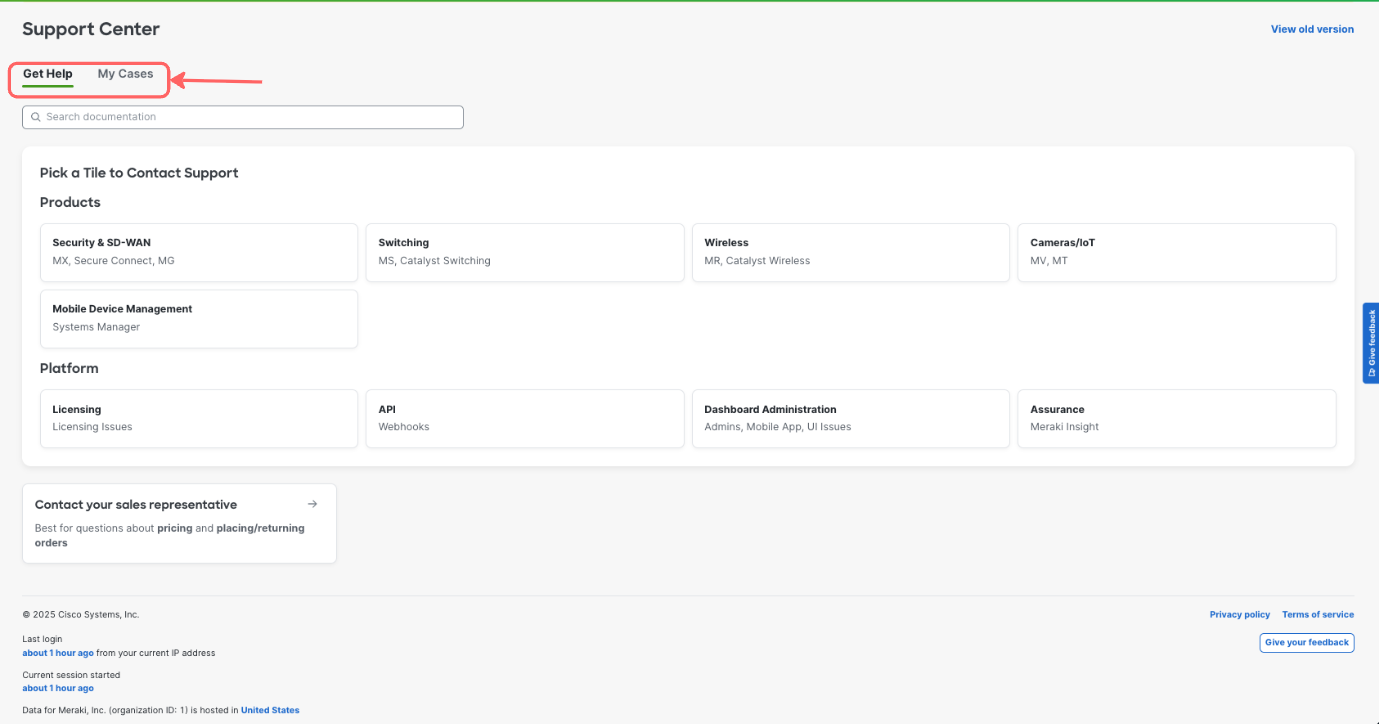Image resolution: width=1379 pixels, height=724 pixels.
Task: Open the Wireless support tile
Action: click(850, 252)
